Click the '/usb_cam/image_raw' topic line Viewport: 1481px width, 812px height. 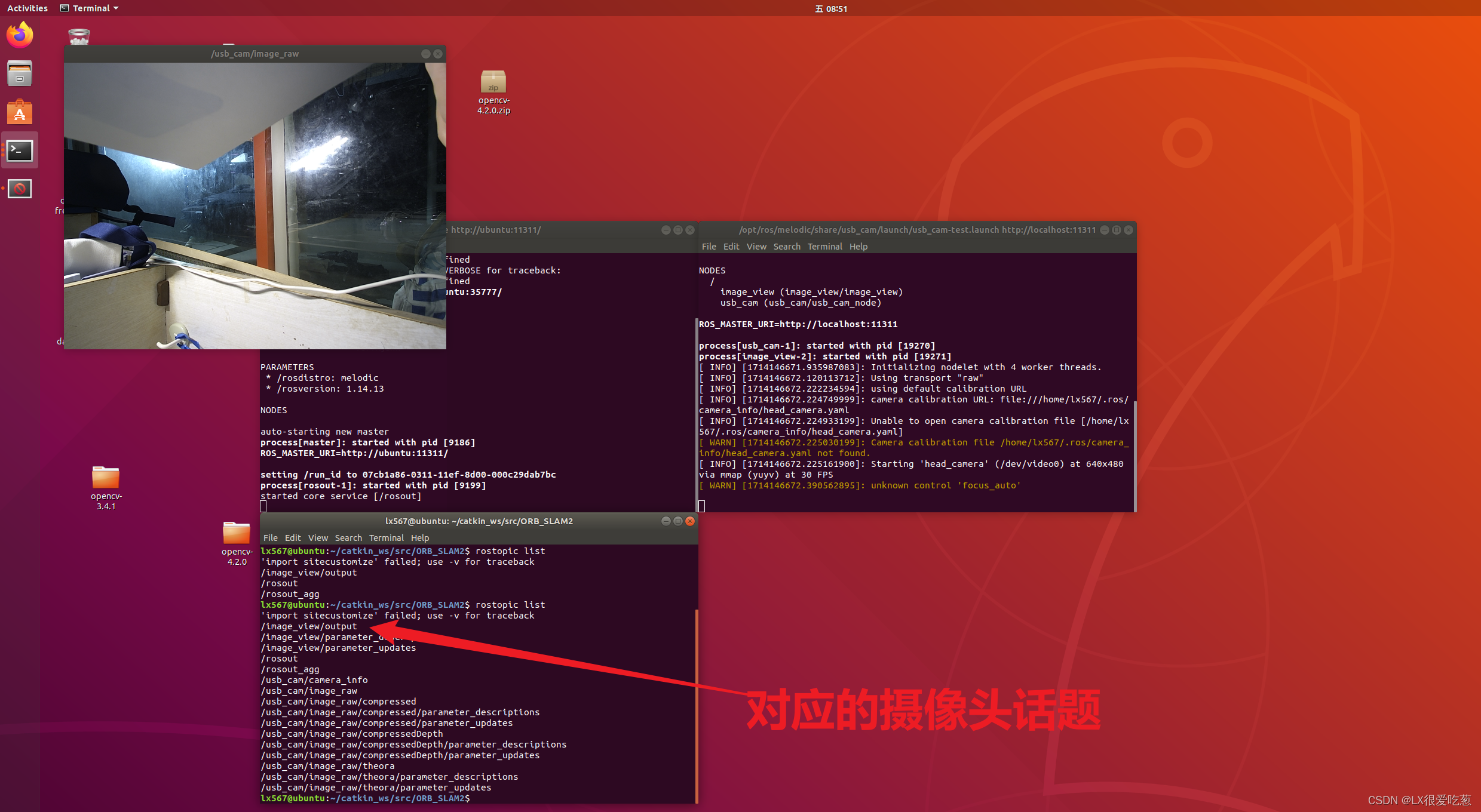[x=309, y=691]
